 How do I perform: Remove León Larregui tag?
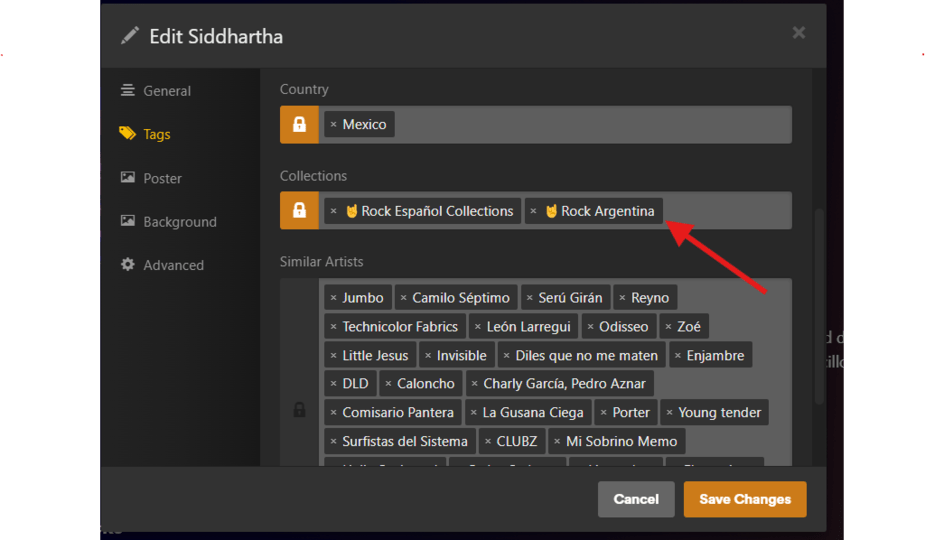478,327
